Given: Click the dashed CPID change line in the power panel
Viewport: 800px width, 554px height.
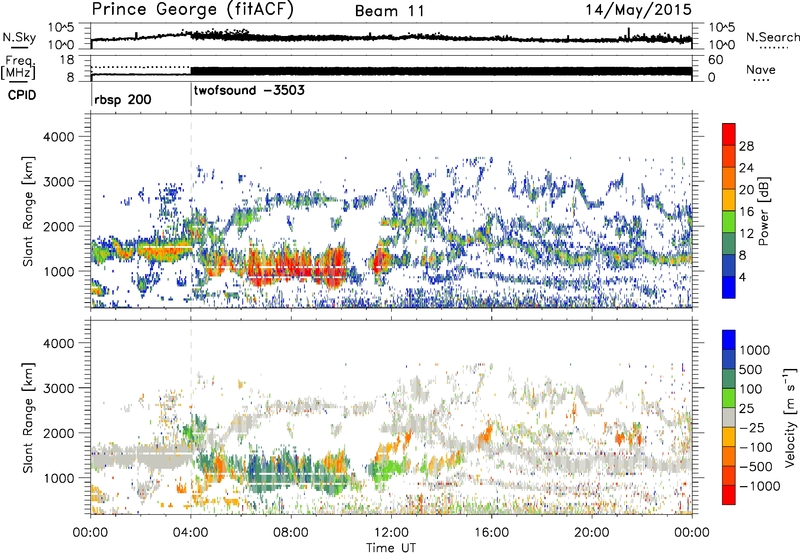Looking at the screenshot, I should pyautogui.click(x=191, y=211).
